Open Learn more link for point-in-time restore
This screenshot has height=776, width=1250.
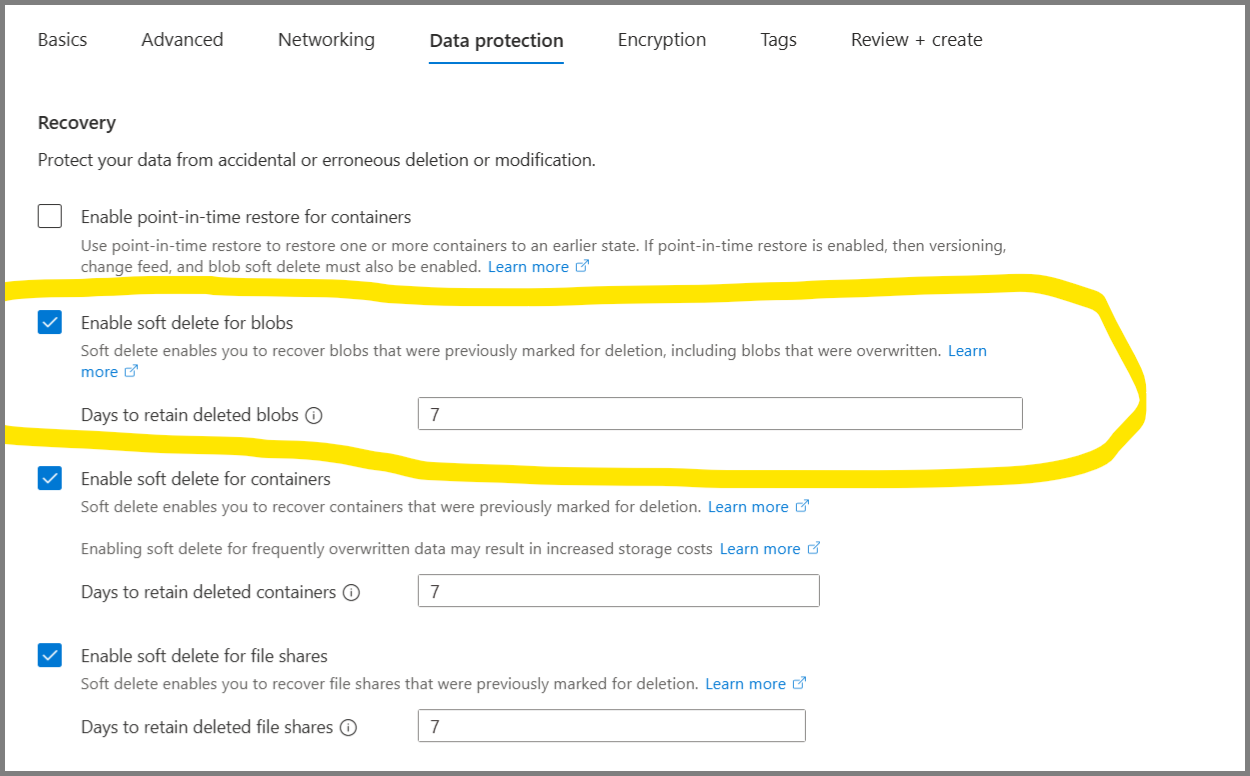[x=528, y=267]
